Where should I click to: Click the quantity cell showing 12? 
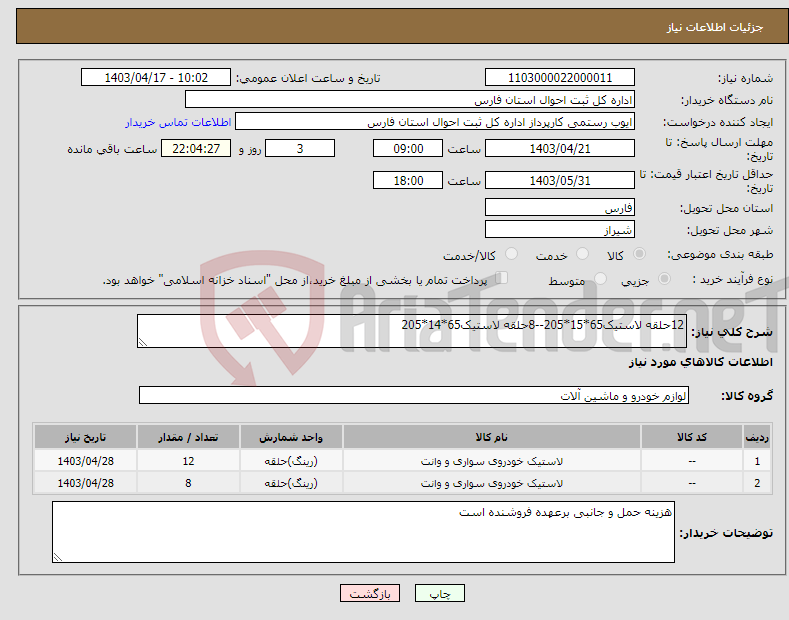(x=188, y=461)
